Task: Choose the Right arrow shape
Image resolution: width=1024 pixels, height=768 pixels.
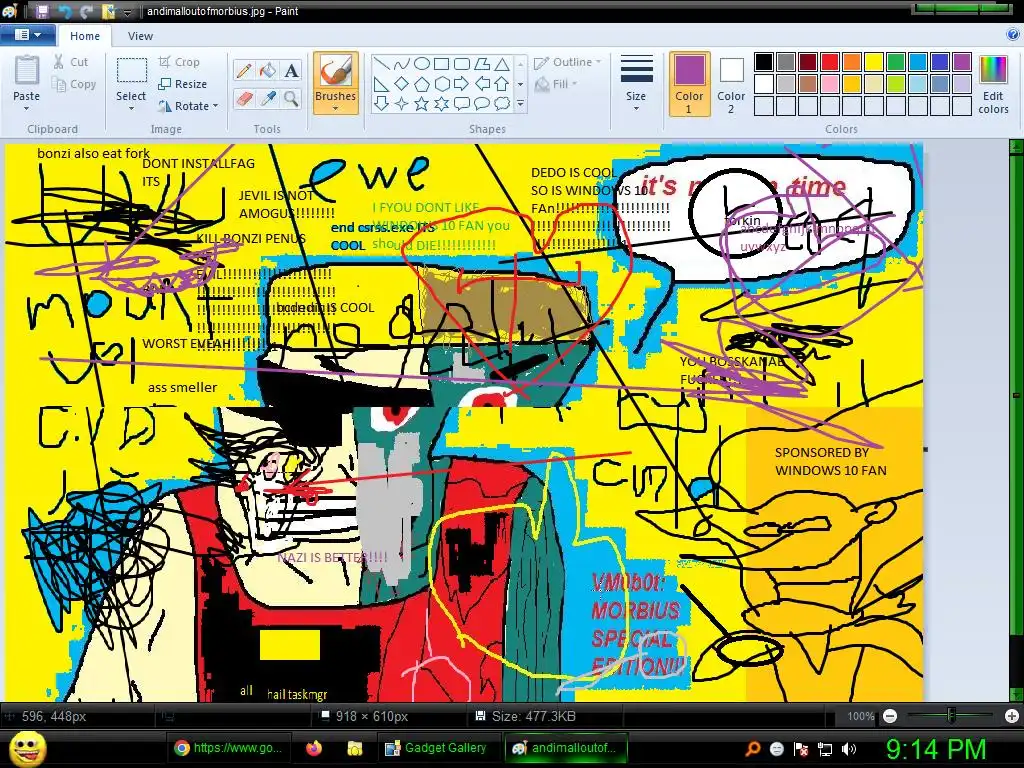Action: click(x=462, y=84)
